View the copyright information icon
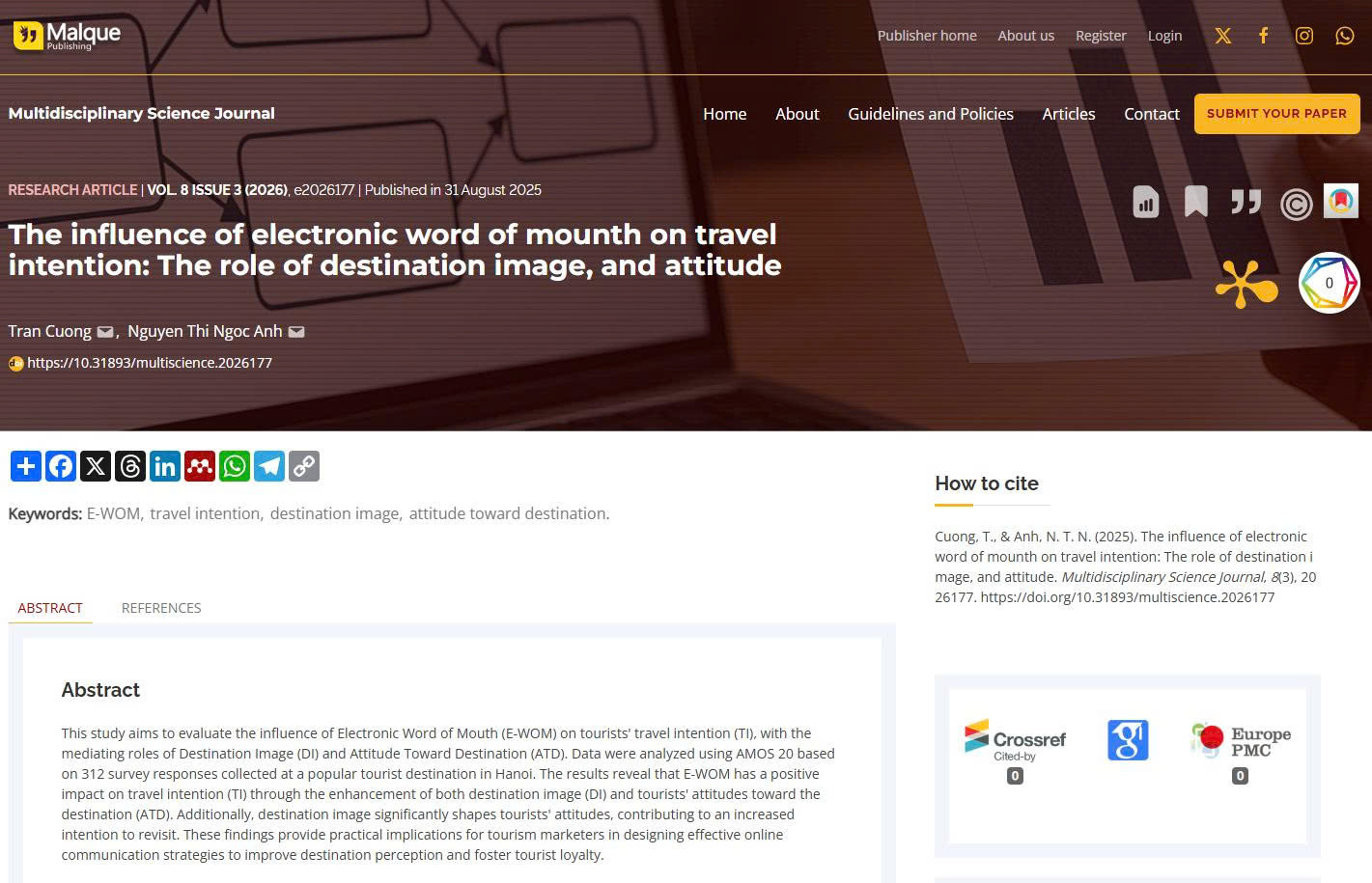 1296,204
